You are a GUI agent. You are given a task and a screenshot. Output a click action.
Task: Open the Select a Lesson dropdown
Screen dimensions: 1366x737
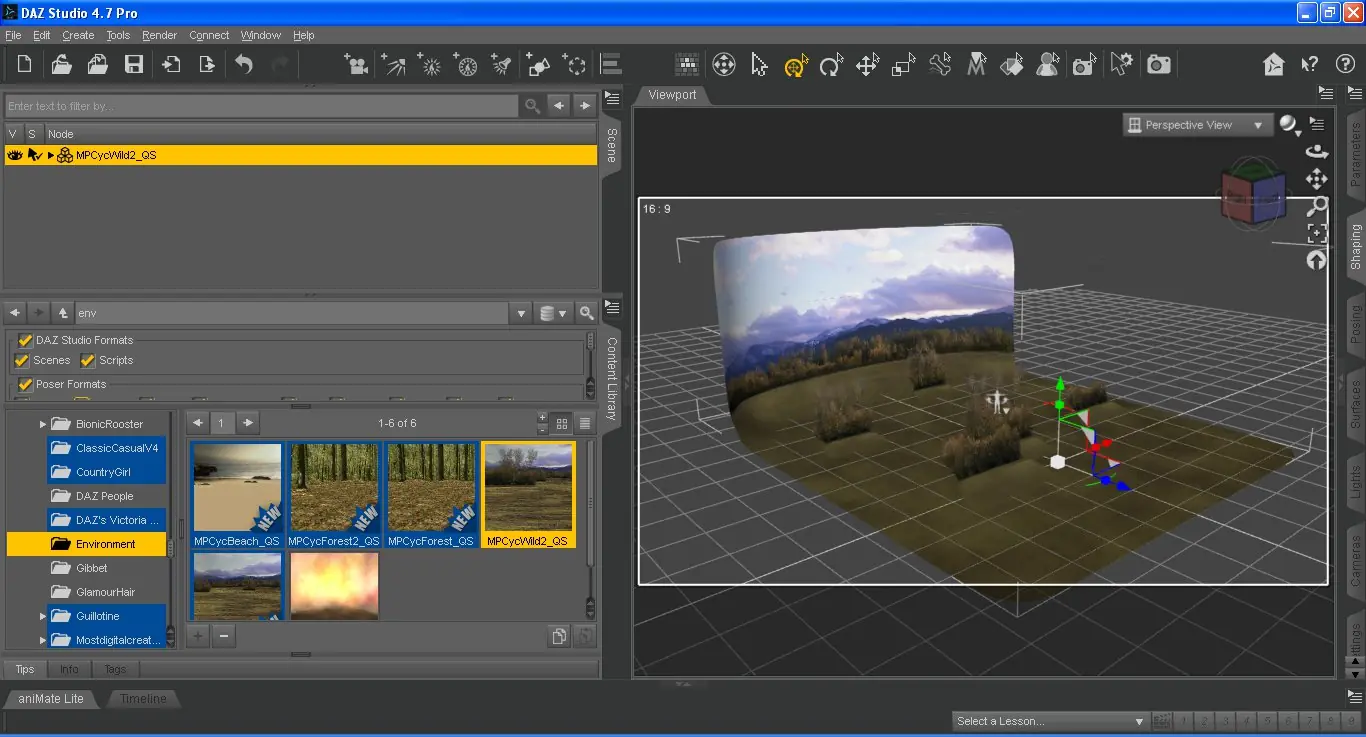[x=1049, y=721]
